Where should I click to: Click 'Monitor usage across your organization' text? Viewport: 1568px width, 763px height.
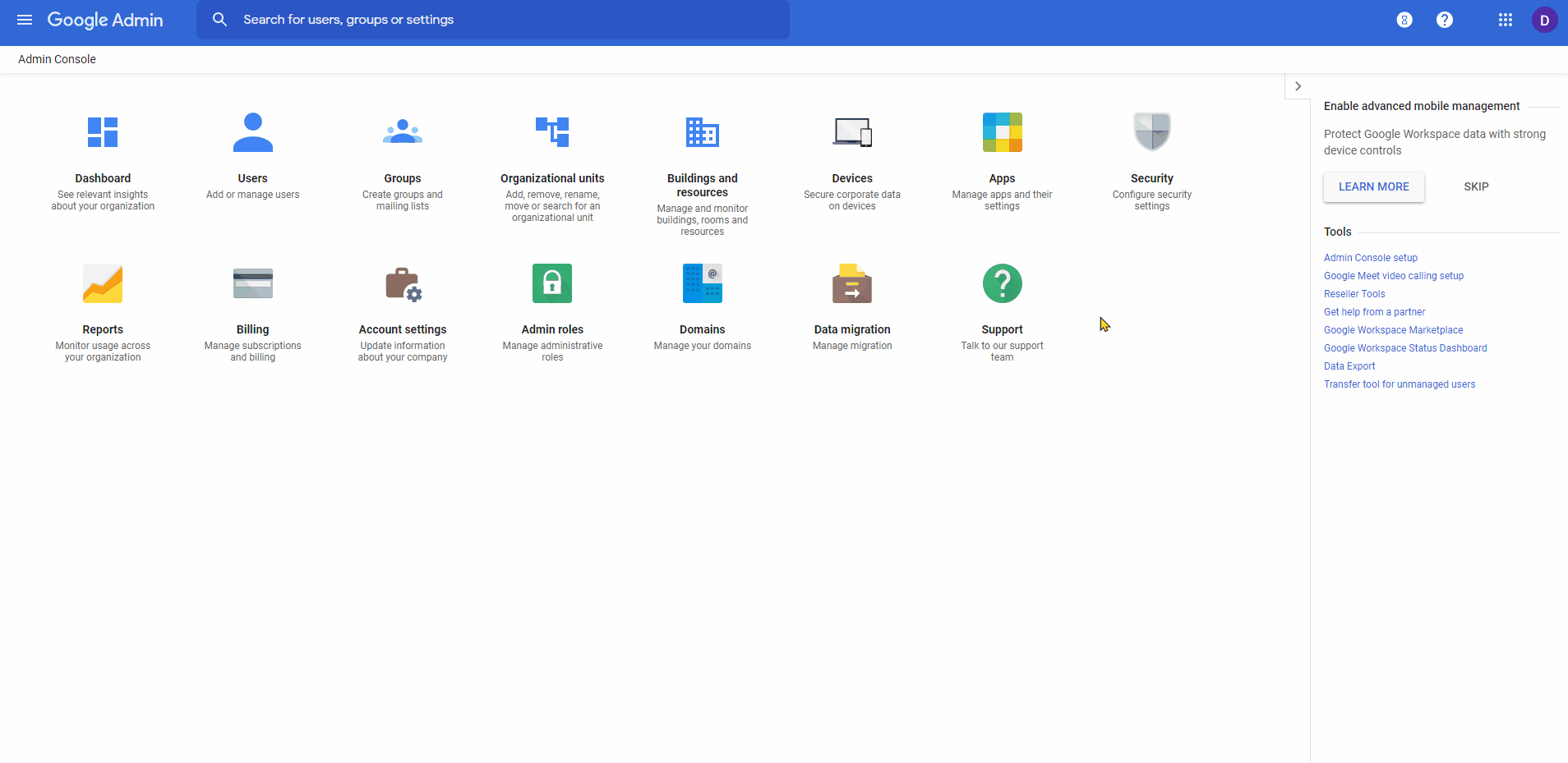[x=103, y=352]
